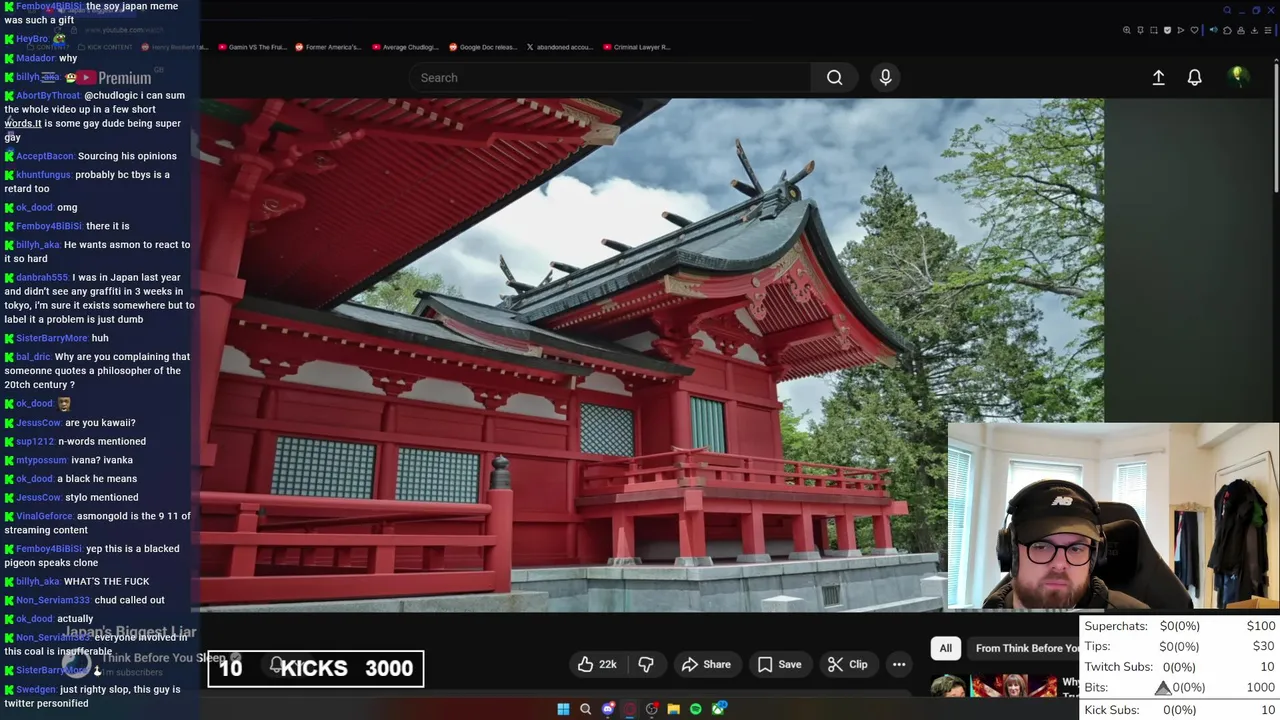The height and width of the screenshot is (720, 1280).
Task: Click chat username 'AbortByThroat'
Action: (48, 95)
